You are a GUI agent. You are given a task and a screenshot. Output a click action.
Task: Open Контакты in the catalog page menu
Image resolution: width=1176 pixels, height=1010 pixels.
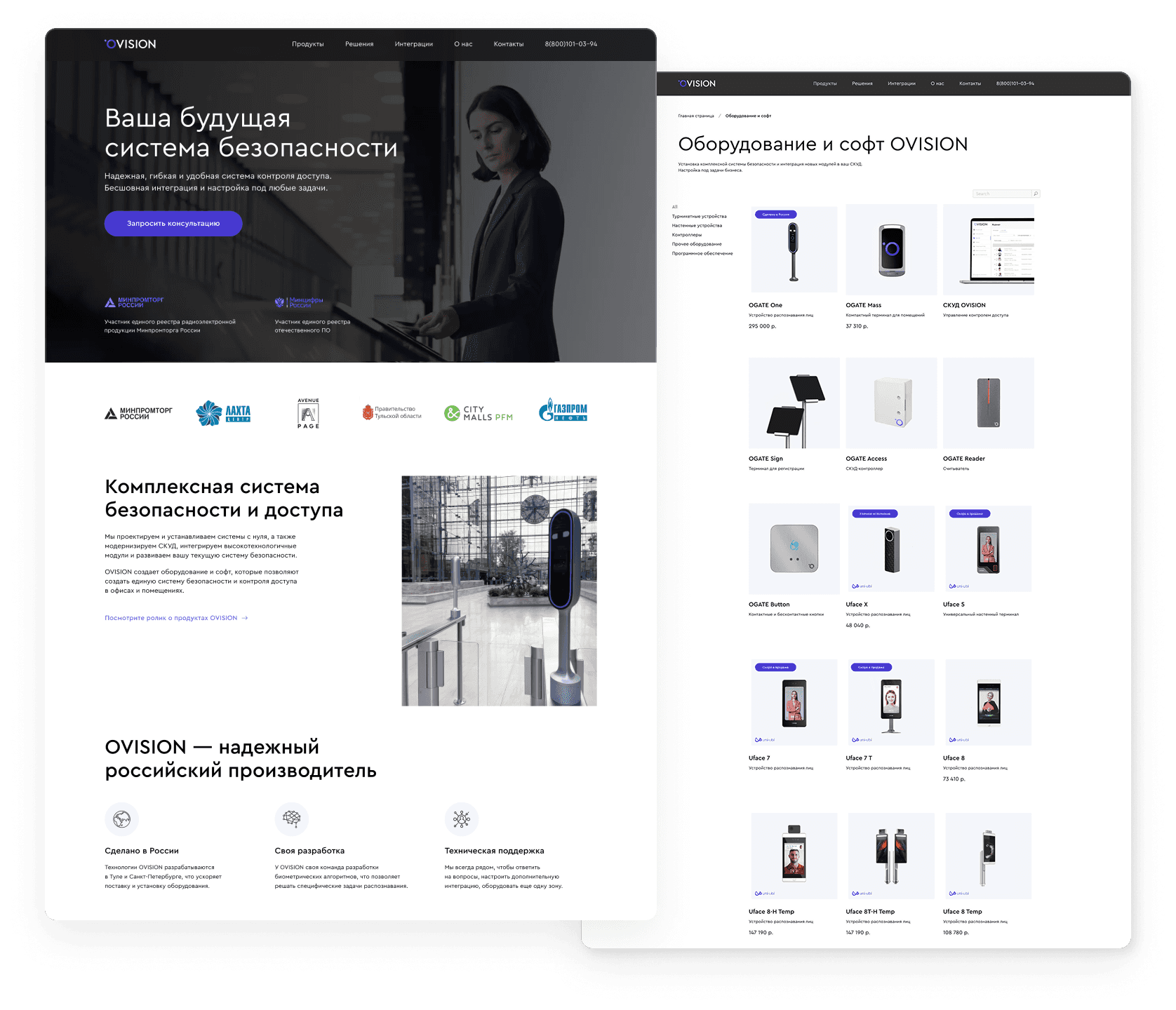point(970,83)
